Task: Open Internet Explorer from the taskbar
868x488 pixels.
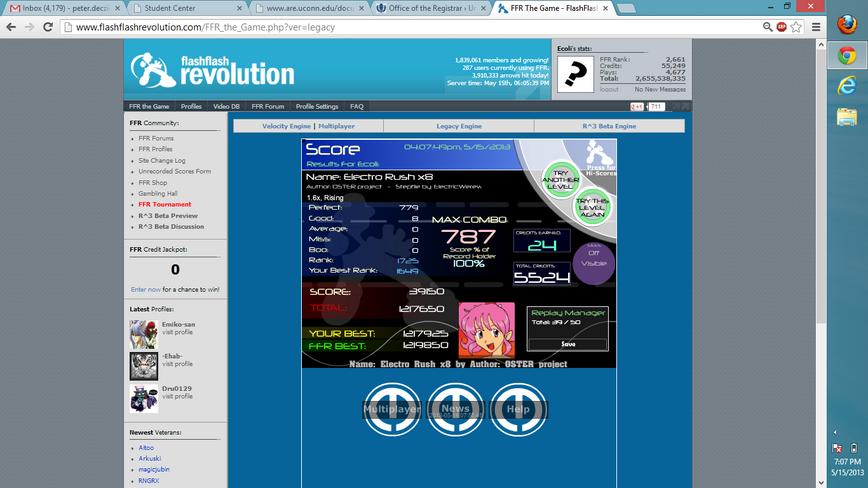Action: pyautogui.click(x=846, y=86)
